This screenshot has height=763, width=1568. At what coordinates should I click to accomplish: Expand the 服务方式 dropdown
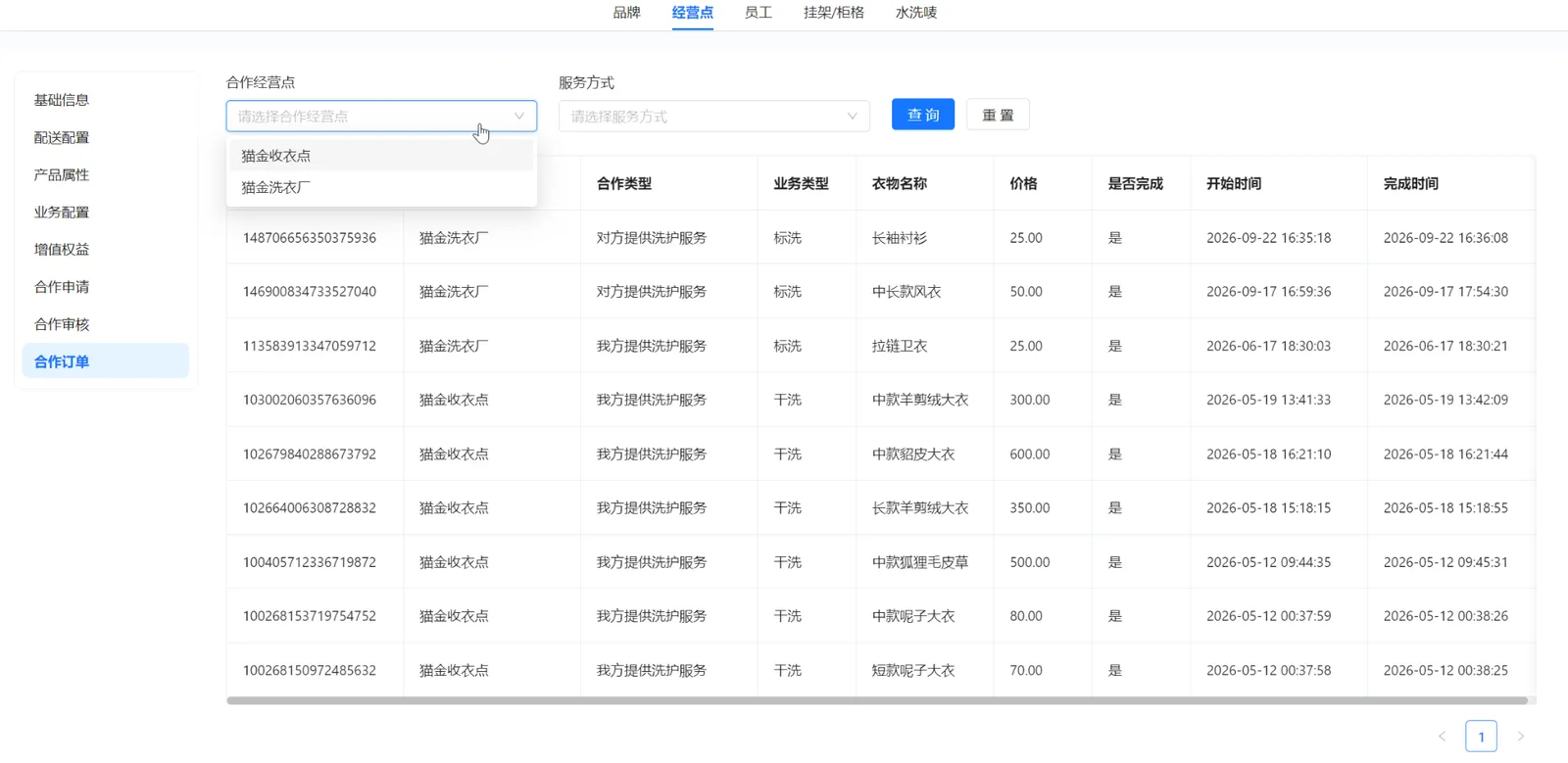[714, 116]
